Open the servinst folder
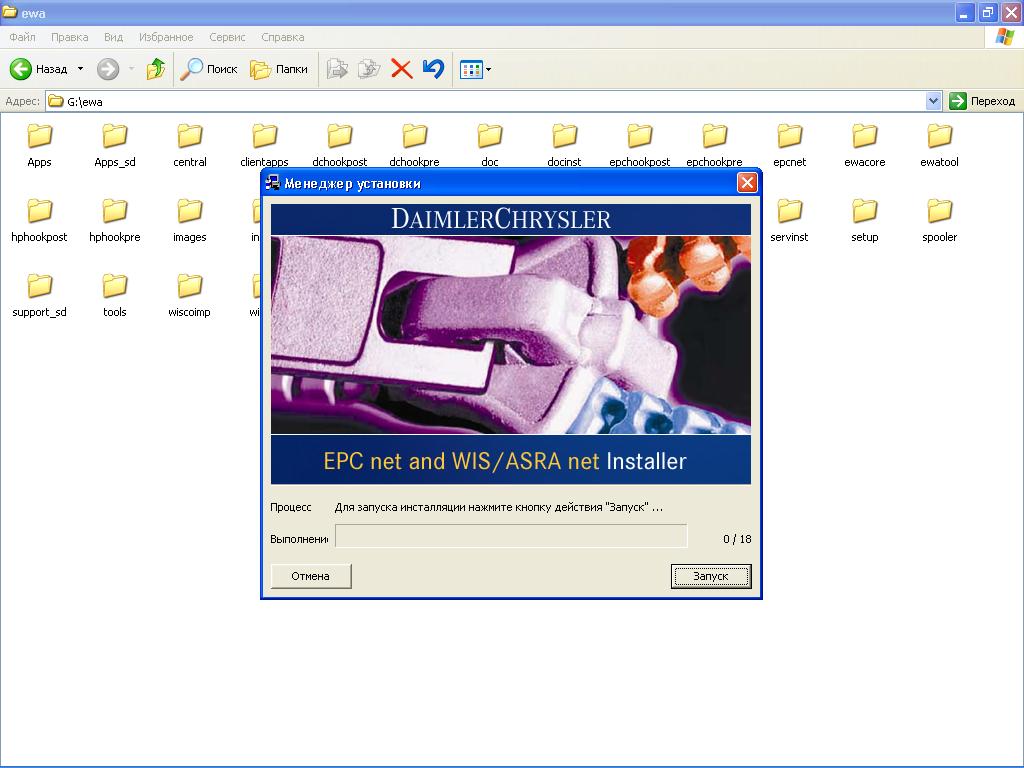 coord(790,220)
